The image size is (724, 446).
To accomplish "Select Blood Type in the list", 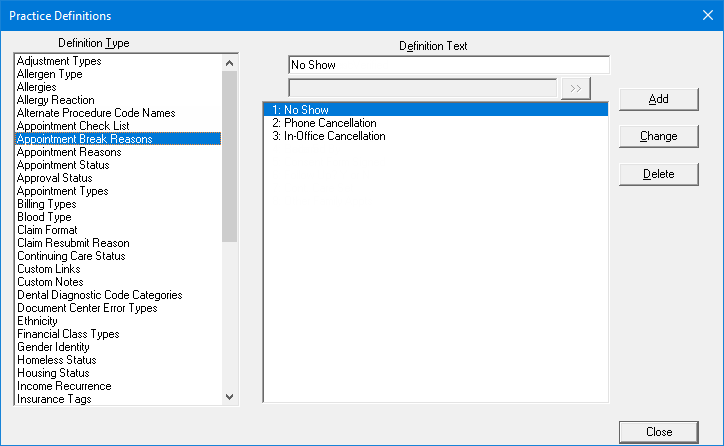I will click(x=118, y=217).
